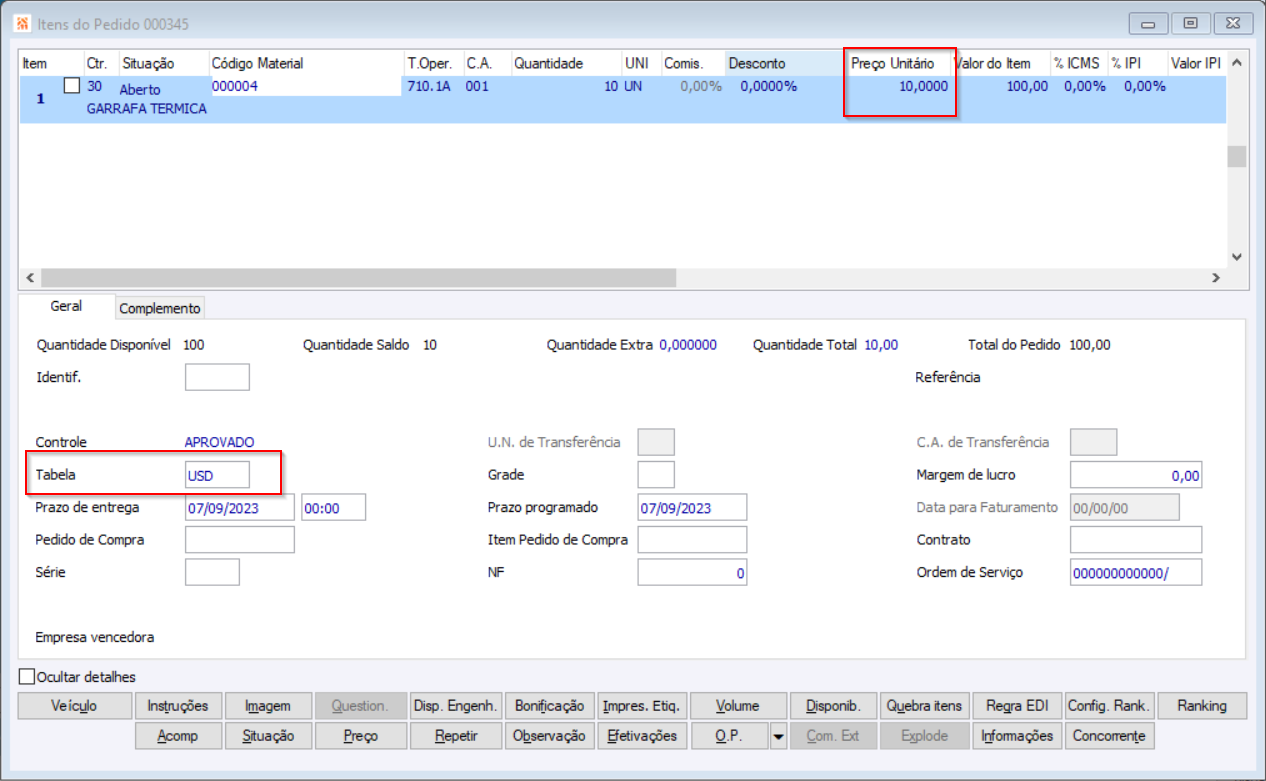The width and height of the screenshot is (1266, 781).
Task: Open the Preço button
Action: click(361, 736)
